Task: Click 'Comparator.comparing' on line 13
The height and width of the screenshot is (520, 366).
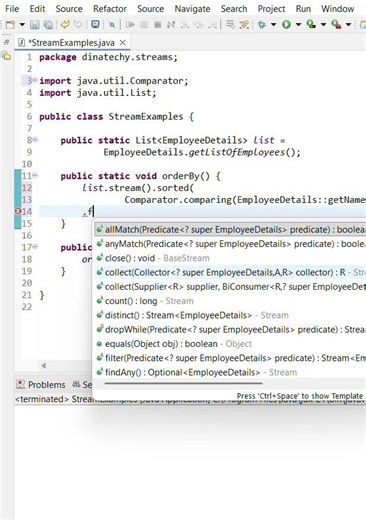Action: (x=179, y=200)
